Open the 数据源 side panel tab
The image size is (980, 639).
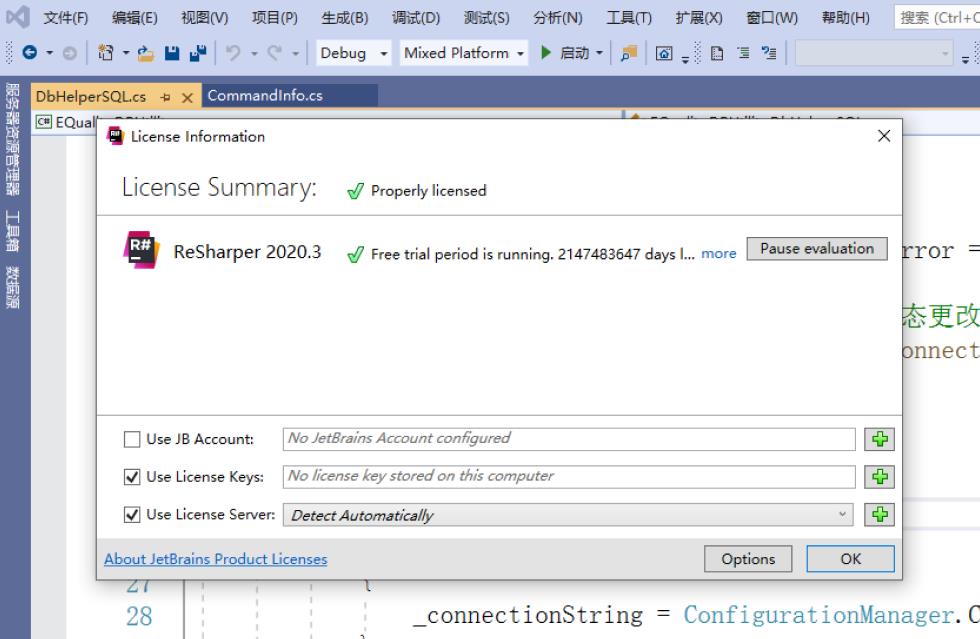(x=13, y=287)
